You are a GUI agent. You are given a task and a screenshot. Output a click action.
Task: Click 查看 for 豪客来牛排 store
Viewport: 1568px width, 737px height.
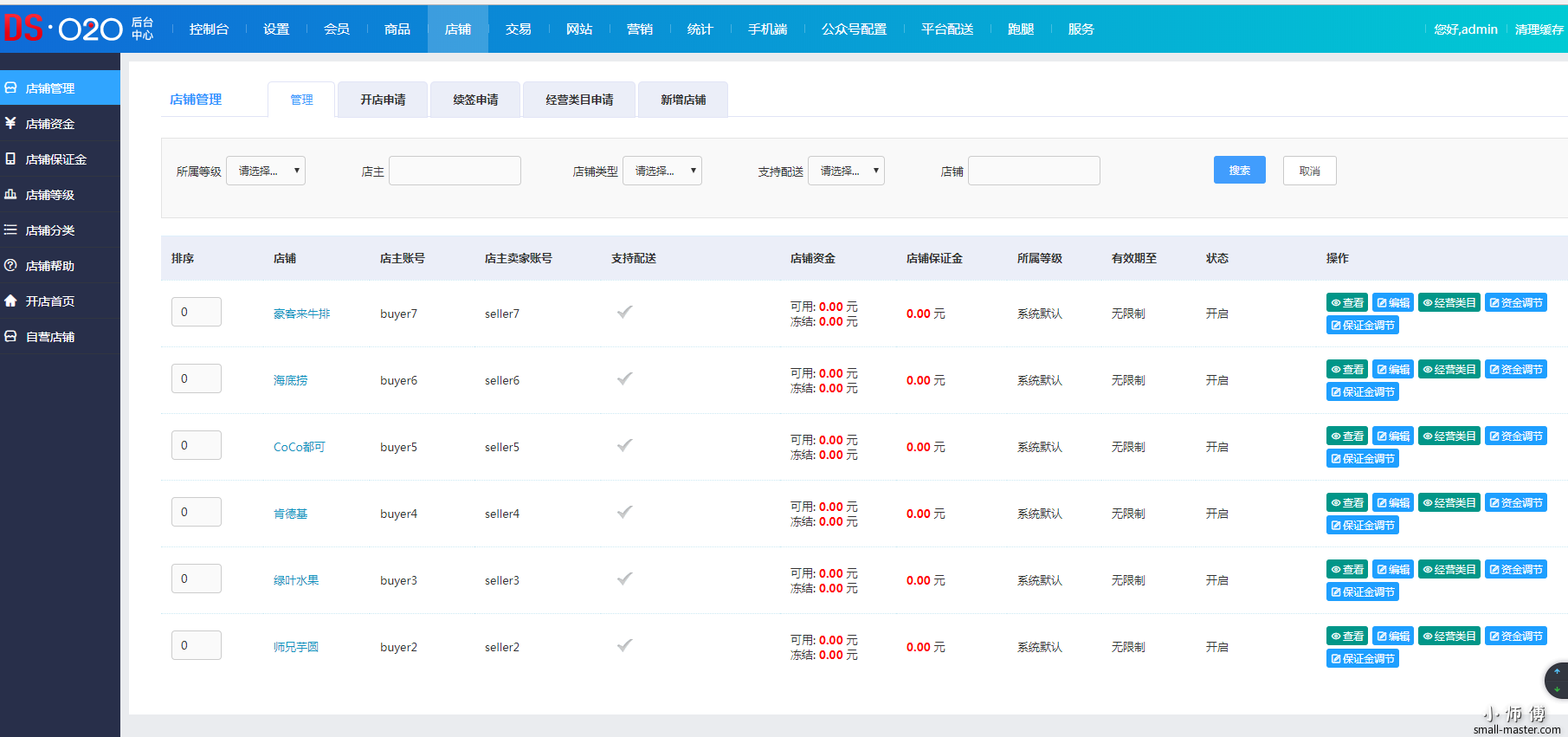[1347, 303]
